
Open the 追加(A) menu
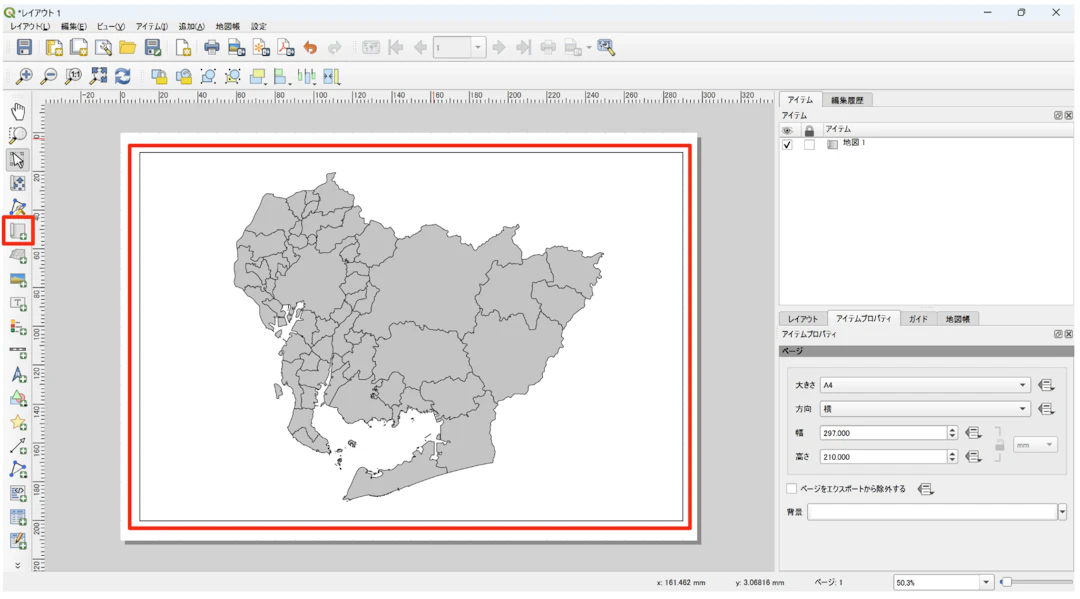click(x=191, y=27)
